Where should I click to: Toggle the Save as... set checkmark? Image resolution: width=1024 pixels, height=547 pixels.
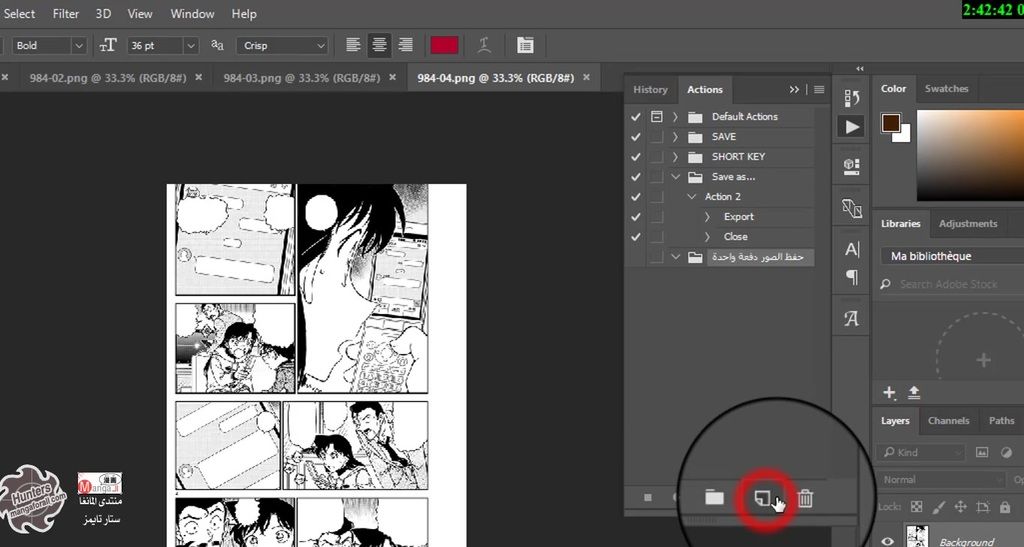(635, 177)
